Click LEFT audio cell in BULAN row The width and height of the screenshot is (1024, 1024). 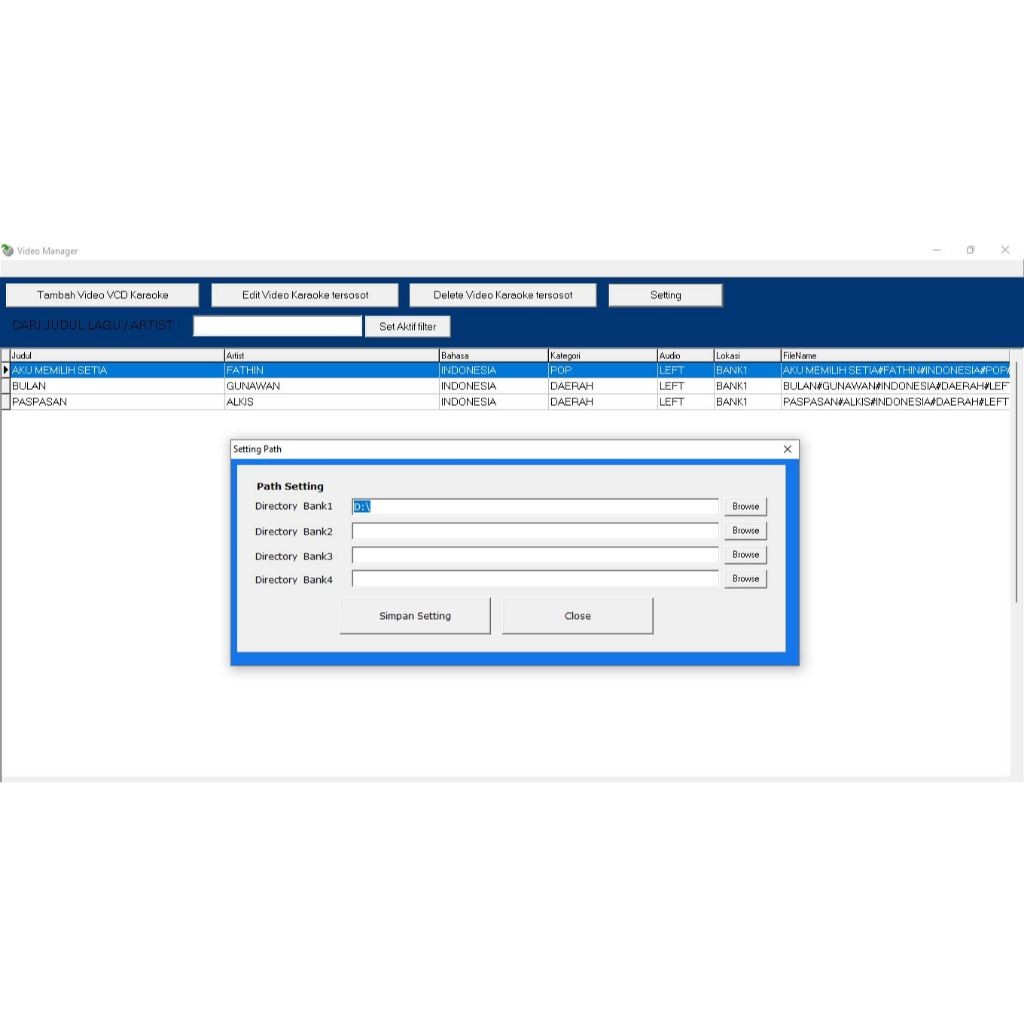(685, 386)
